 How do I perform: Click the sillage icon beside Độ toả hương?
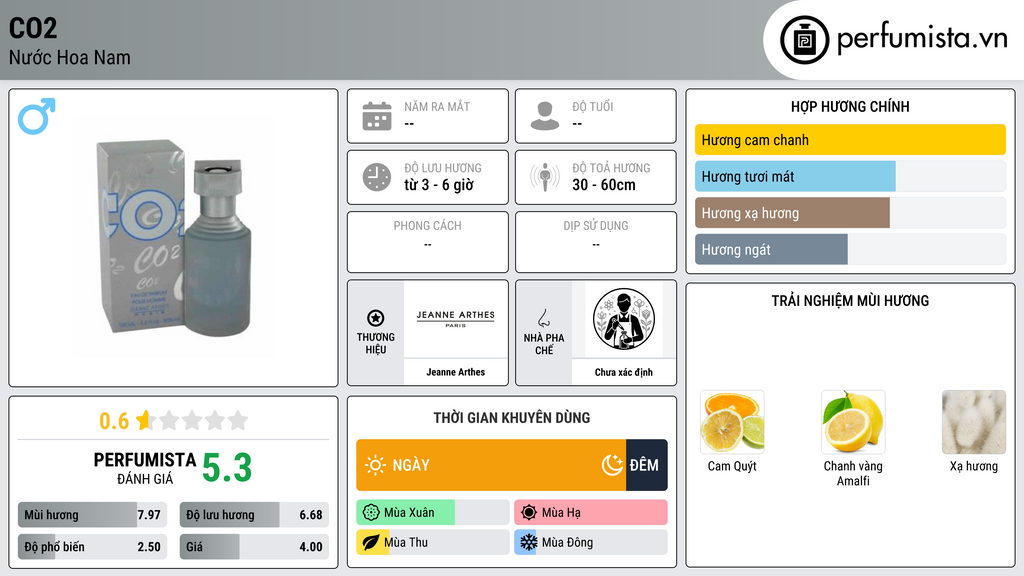point(545,177)
